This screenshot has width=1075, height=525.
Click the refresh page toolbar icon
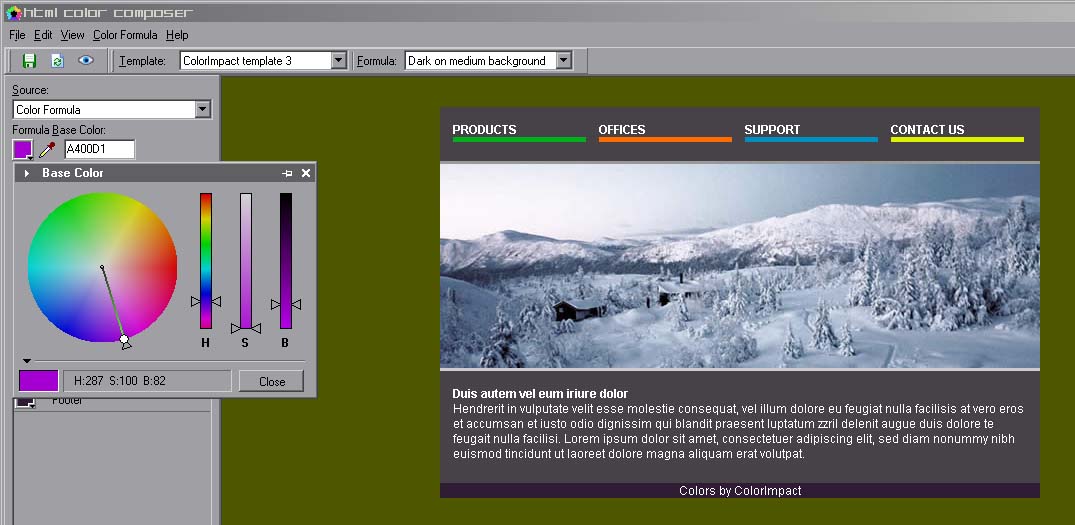point(58,61)
